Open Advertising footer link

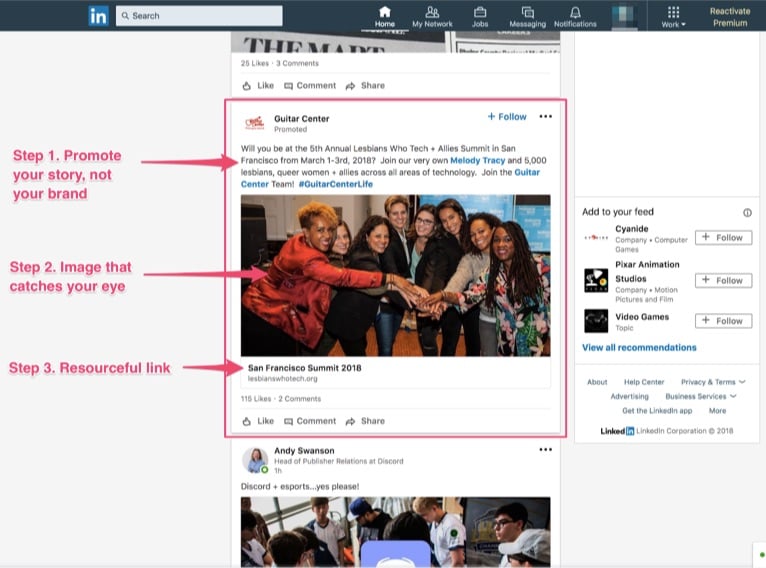pos(629,396)
